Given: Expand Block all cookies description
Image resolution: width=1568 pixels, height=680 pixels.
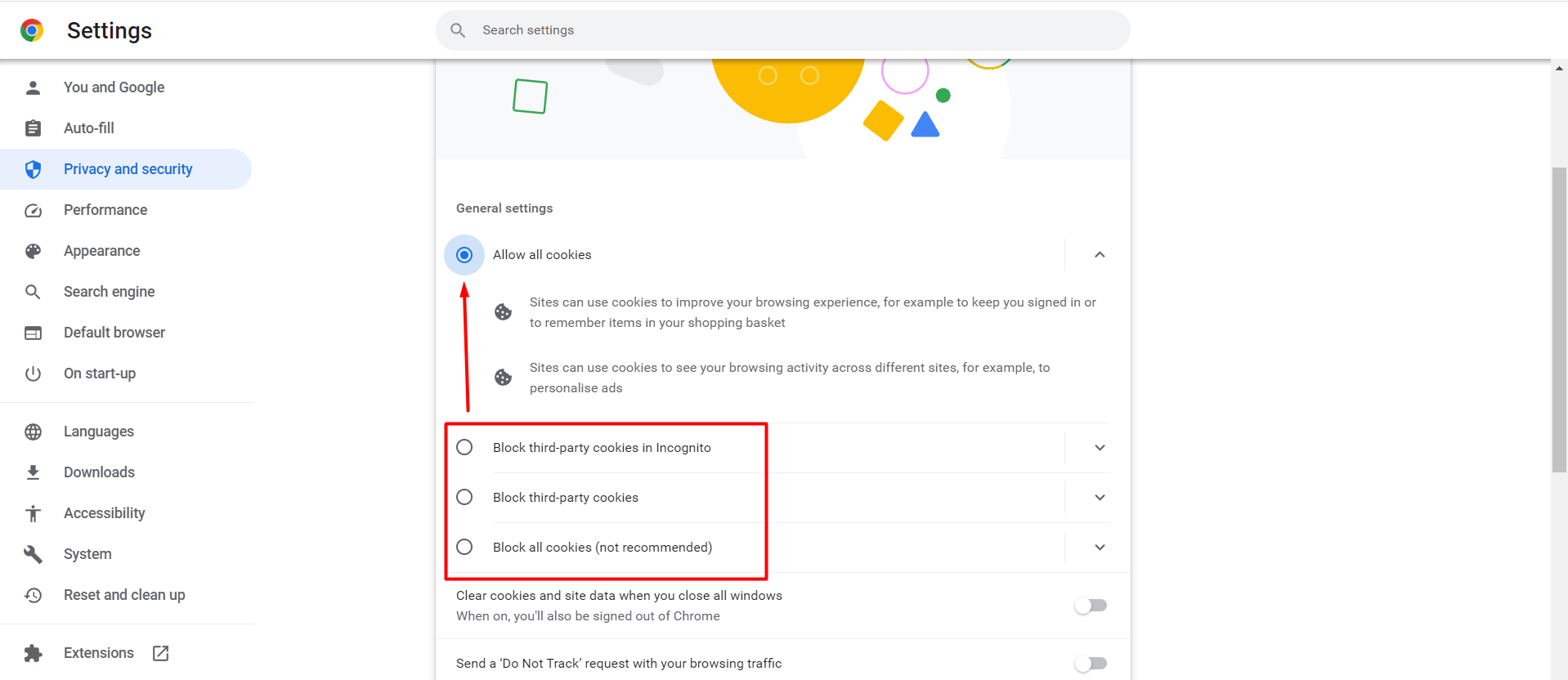Looking at the screenshot, I should [1100, 548].
